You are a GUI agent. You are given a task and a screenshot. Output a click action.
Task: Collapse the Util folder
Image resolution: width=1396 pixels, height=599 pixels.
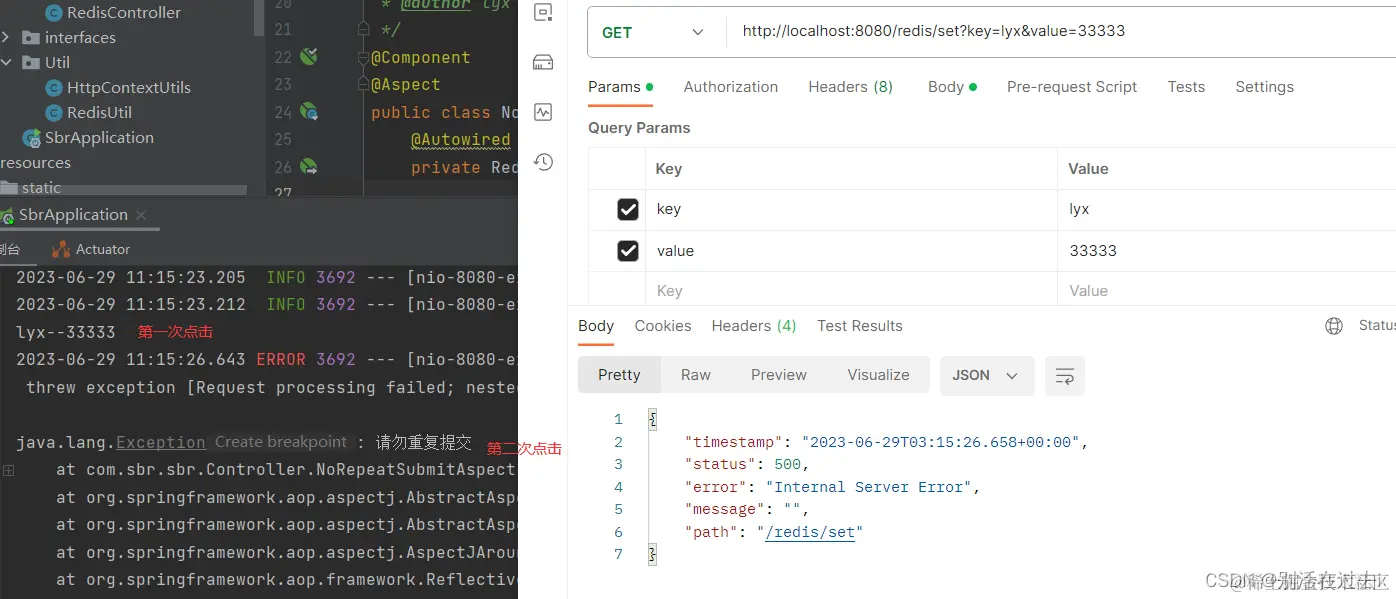7,63
